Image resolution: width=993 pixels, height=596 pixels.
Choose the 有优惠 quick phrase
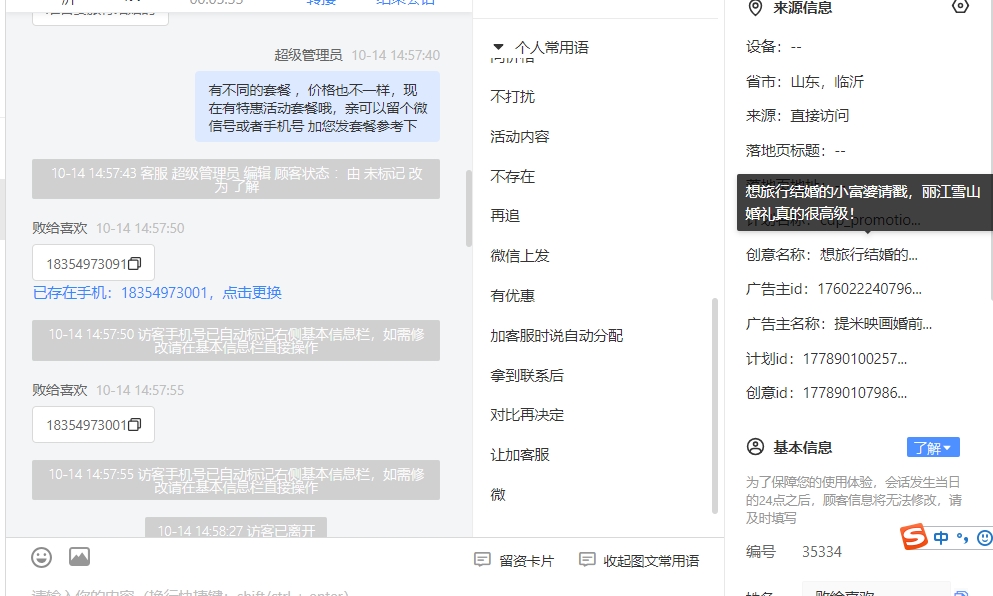(512, 295)
